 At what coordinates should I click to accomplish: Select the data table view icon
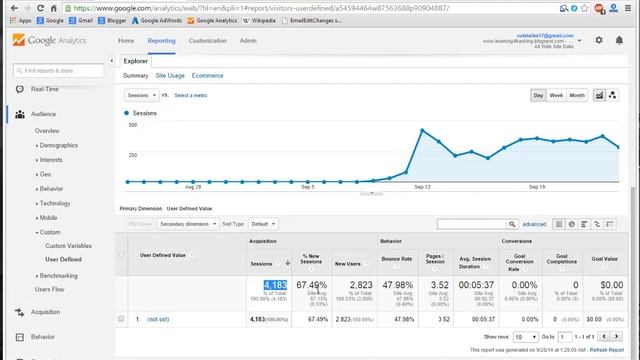[x=559, y=224]
